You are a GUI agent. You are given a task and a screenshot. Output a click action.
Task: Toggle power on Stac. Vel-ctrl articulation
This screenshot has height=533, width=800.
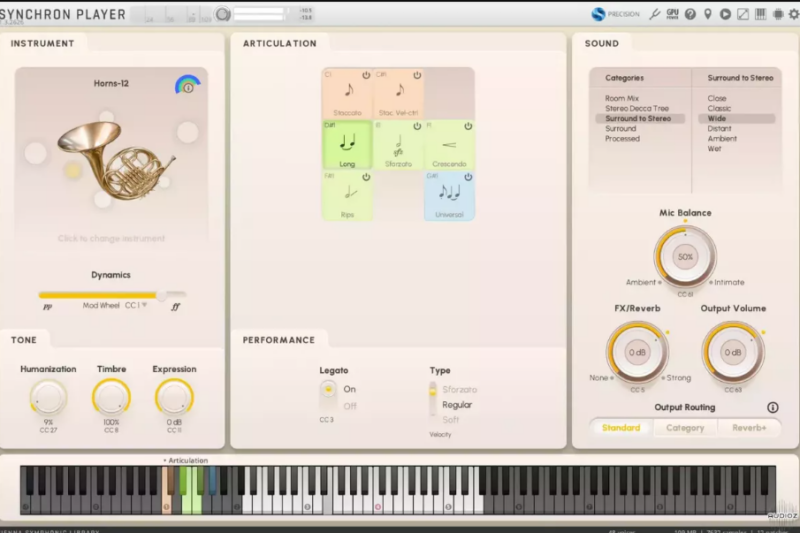click(417, 75)
